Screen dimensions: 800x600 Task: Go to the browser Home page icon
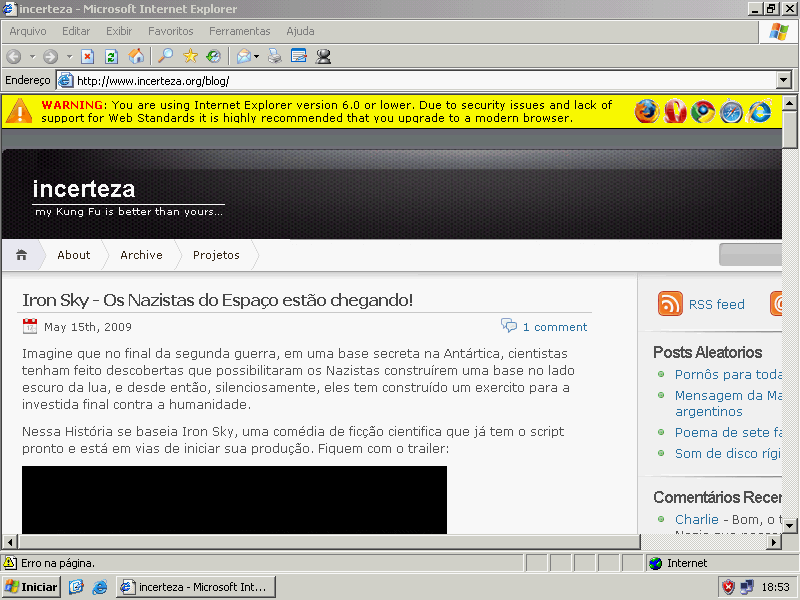pyautogui.click(x=135, y=57)
